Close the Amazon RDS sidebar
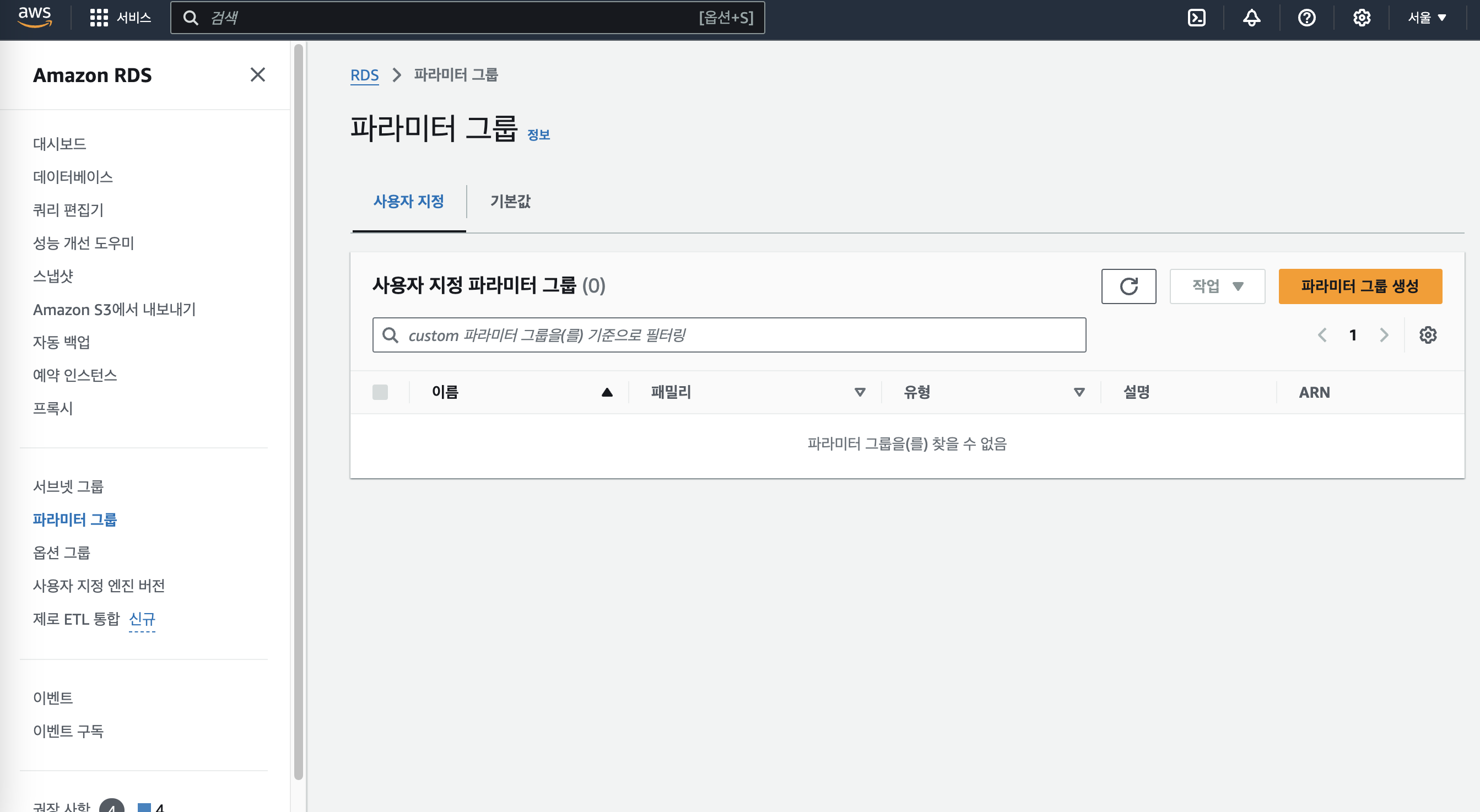 [x=257, y=75]
